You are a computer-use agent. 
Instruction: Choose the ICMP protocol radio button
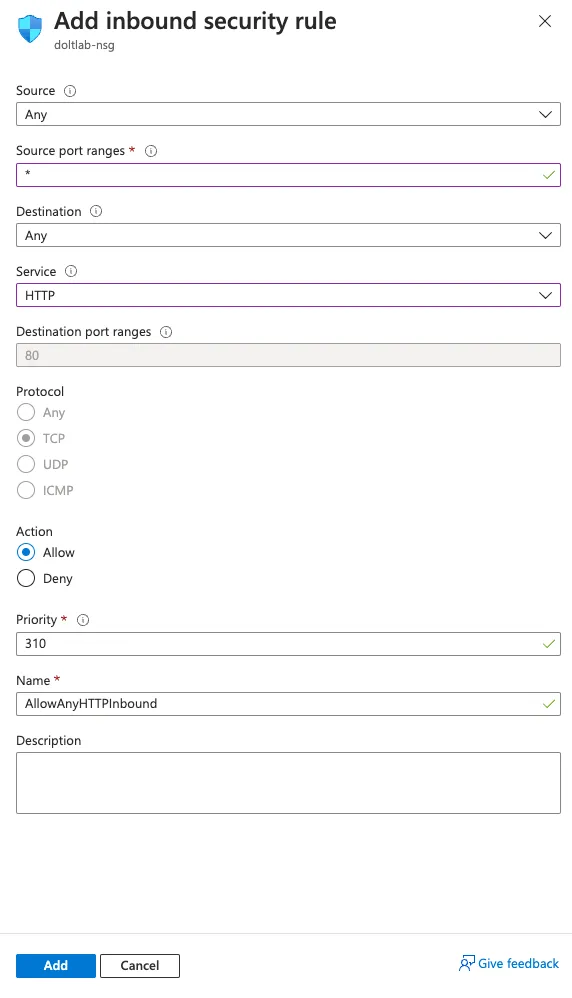click(26, 491)
